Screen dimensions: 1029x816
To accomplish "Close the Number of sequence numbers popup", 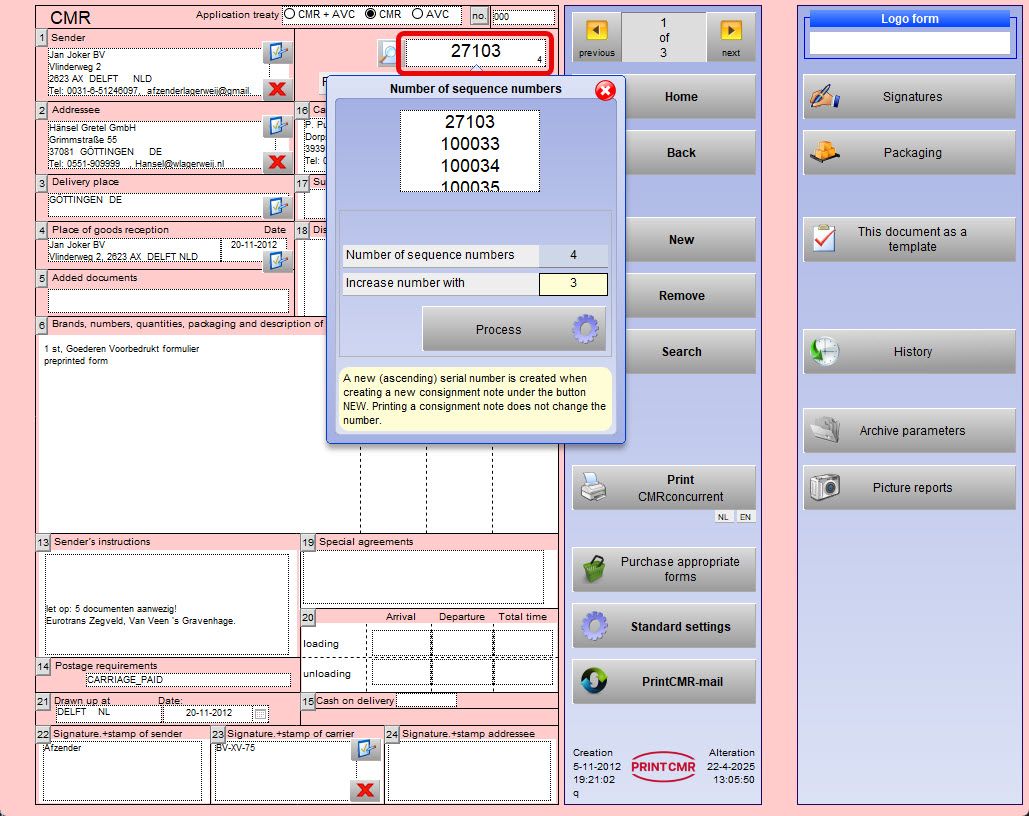I will (x=605, y=91).
